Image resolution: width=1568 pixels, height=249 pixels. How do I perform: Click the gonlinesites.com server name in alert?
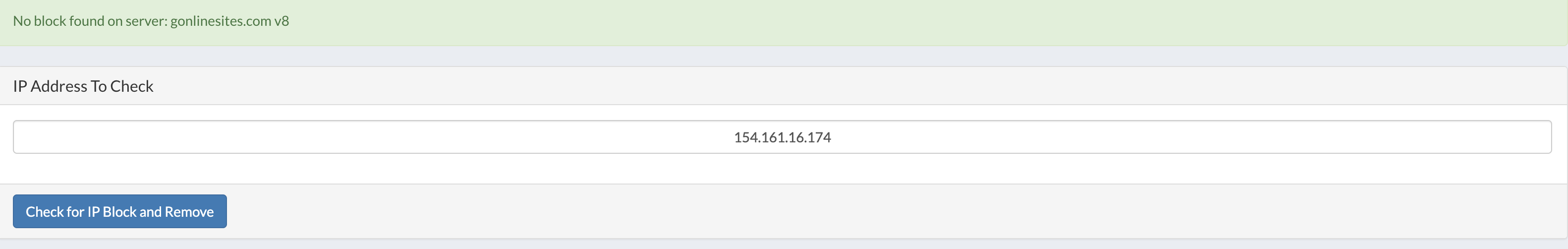pyautogui.click(x=221, y=21)
